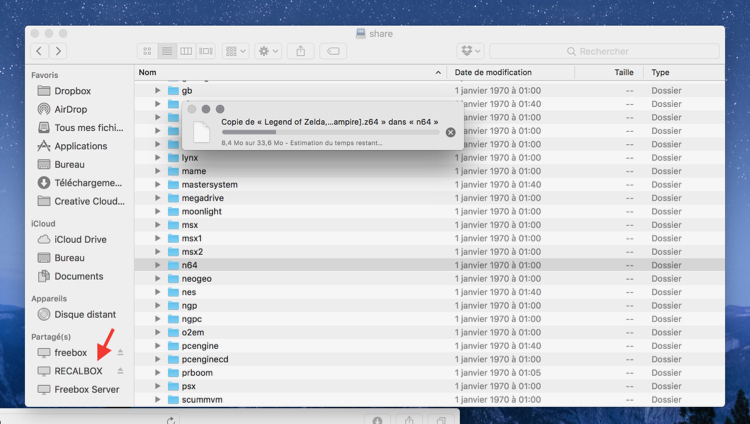This screenshot has width=750, height=424.
Task: Expand the megadrive folder
Action: coord(157,198)
